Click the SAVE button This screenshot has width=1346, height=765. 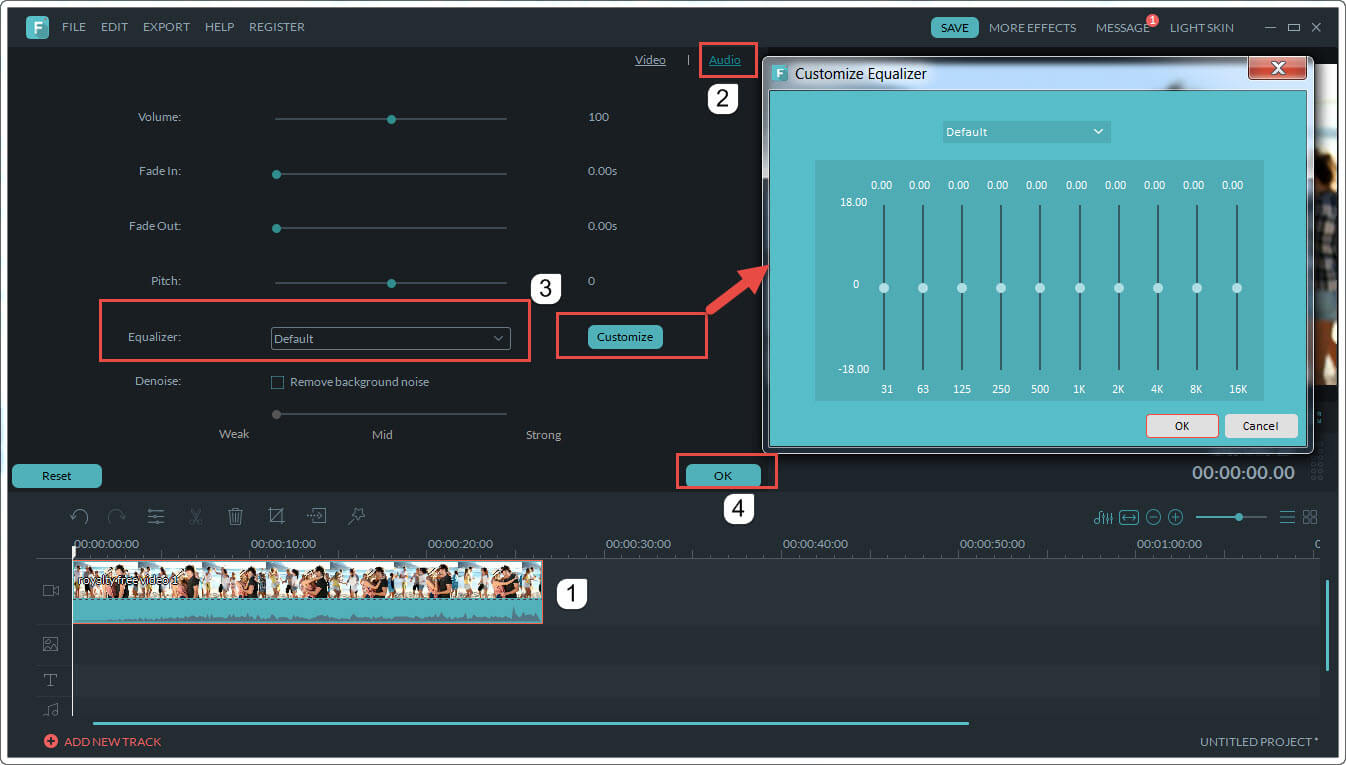pyautogui.click(x=955, y=28)
